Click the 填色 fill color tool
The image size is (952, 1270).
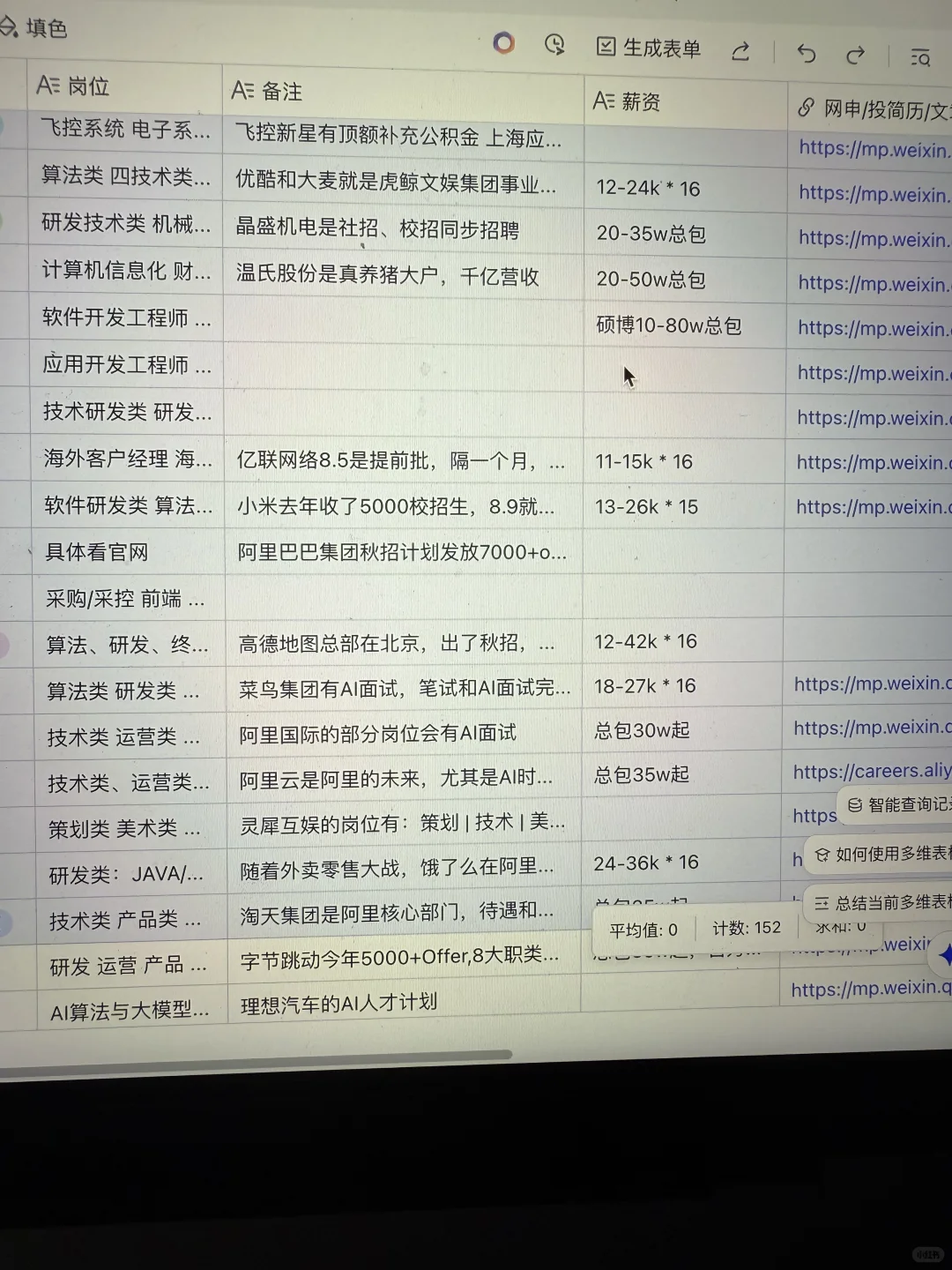pyautogui.click(x=35, y=28)
